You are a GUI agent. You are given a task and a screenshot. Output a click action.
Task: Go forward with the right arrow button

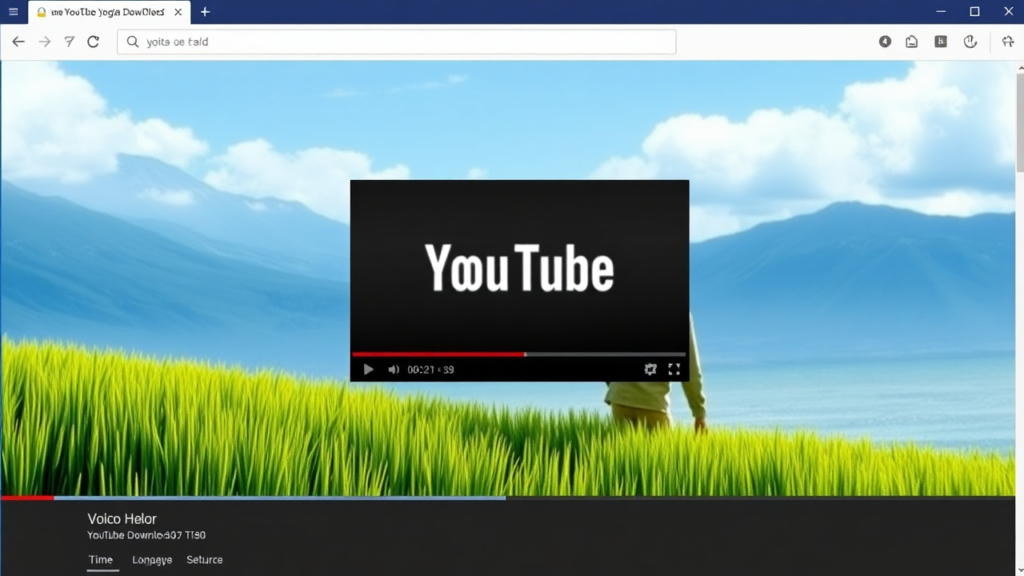44,42
